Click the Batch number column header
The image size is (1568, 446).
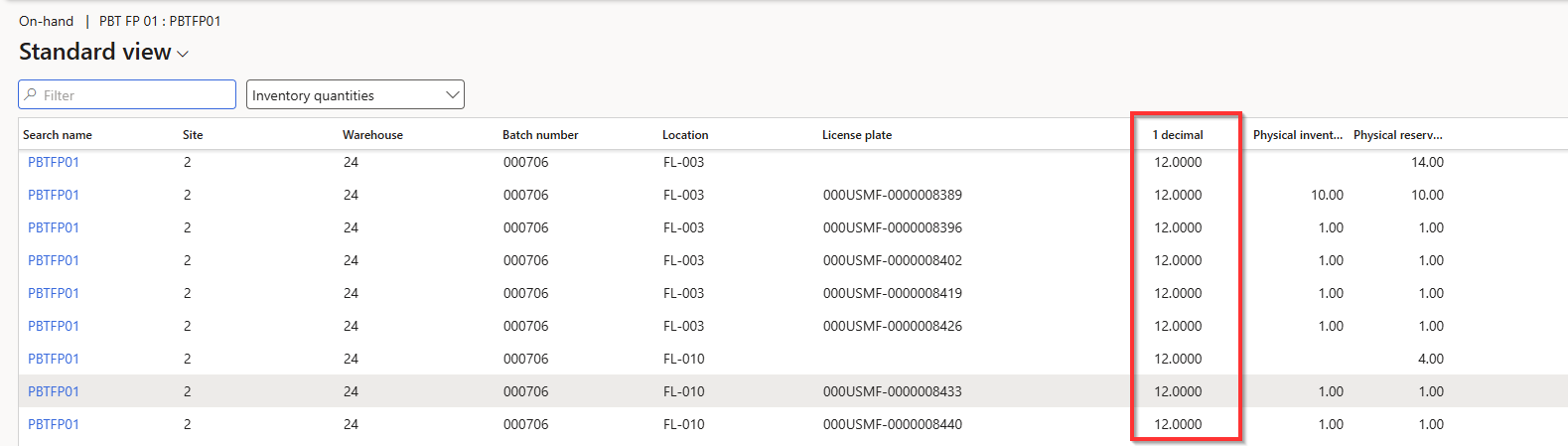pyautogui.click(x=540, y=135)
